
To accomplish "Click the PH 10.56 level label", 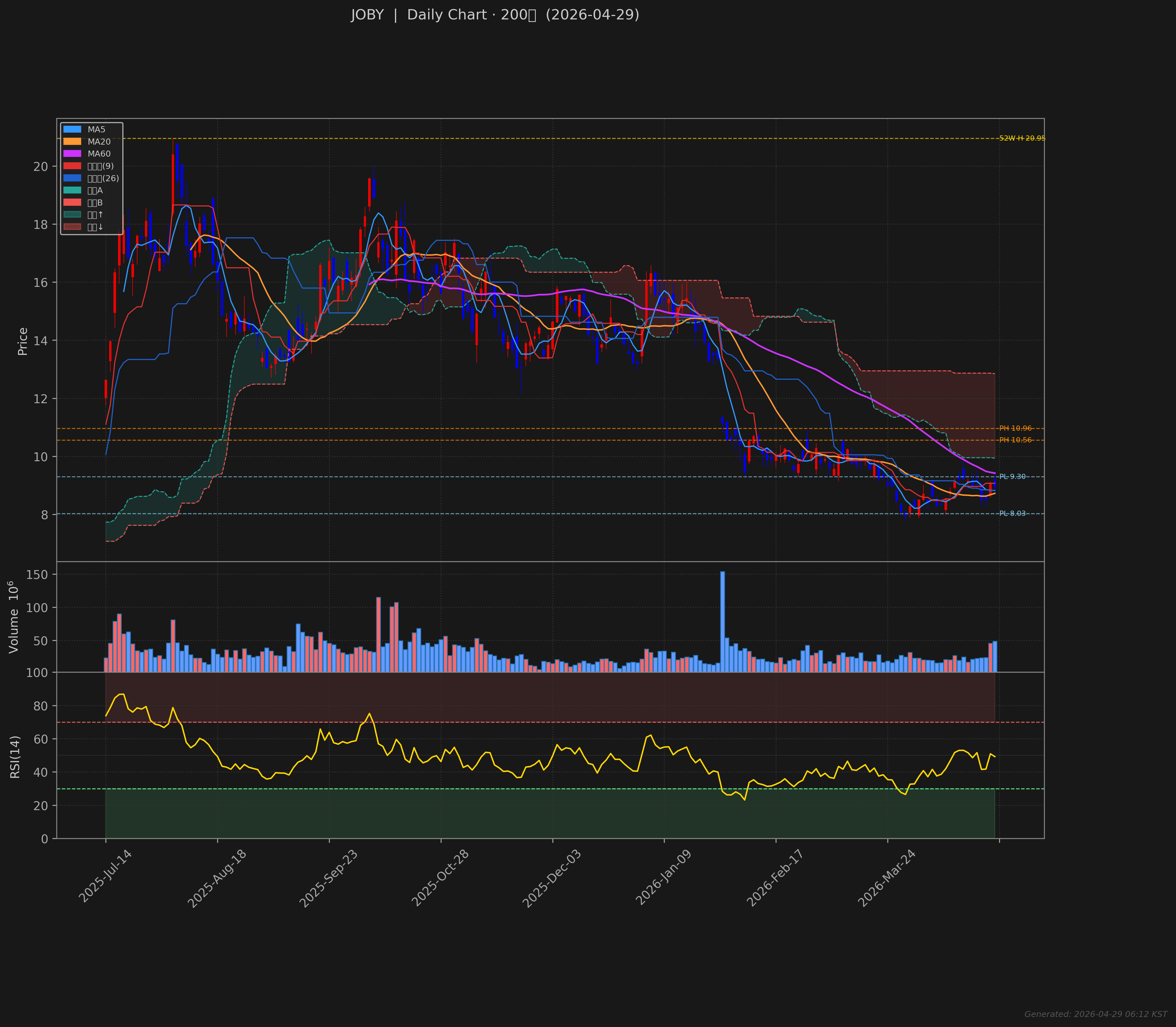I will pyautogui.click(x=1015, y=440).
